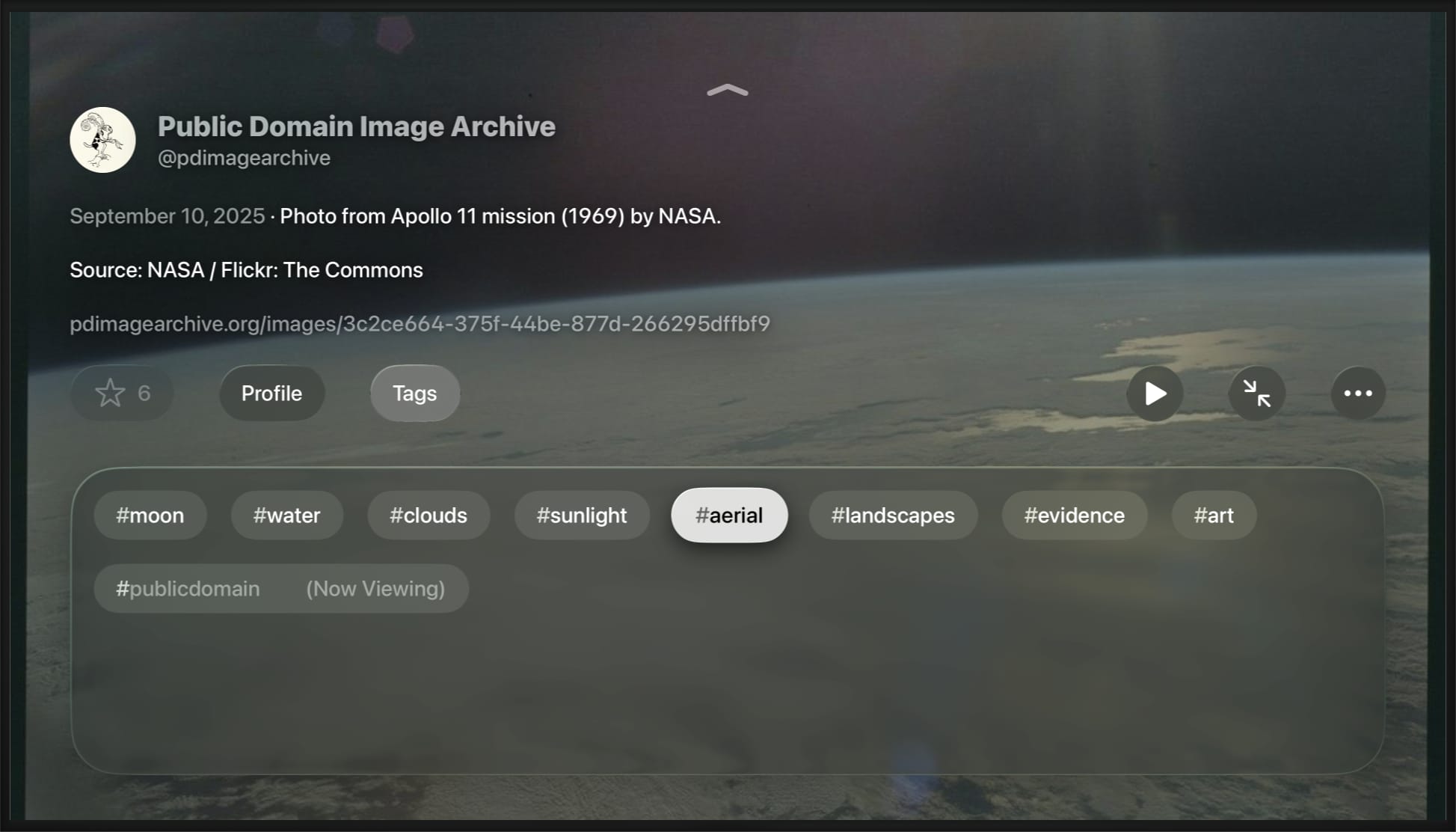This screenshot has width=1456, height=832.
Task: Click the favorite count showing 6
Action: coord(145,392)
